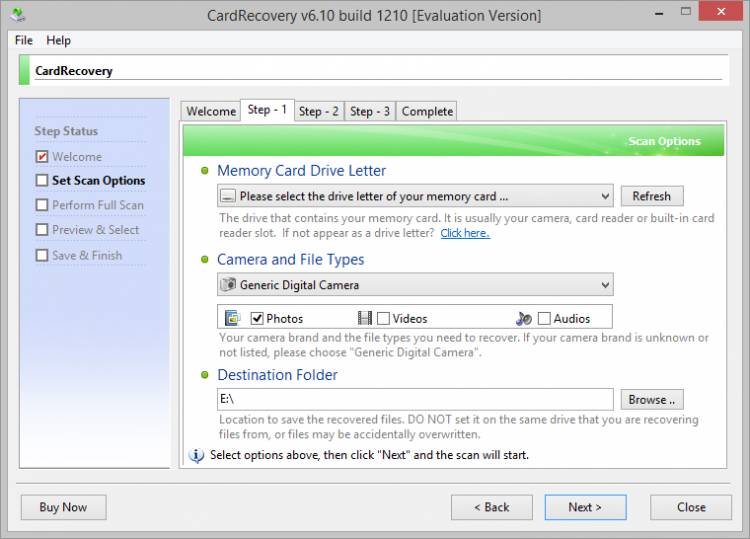750x539 pixels.
Task: Click the 'Scan Options' banner title
Action: [x=664, y=141]
